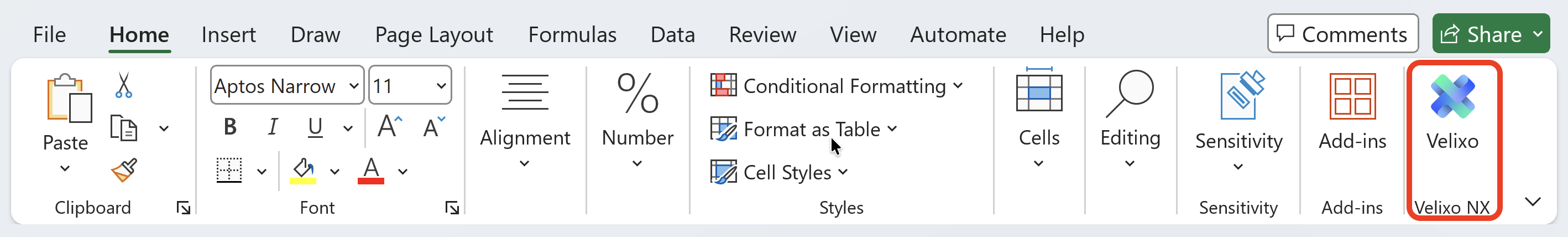Toggle Bold formatting
The height and width of the screenshot is (237, 1568).
pyautogui.click(x=230, y=127)
